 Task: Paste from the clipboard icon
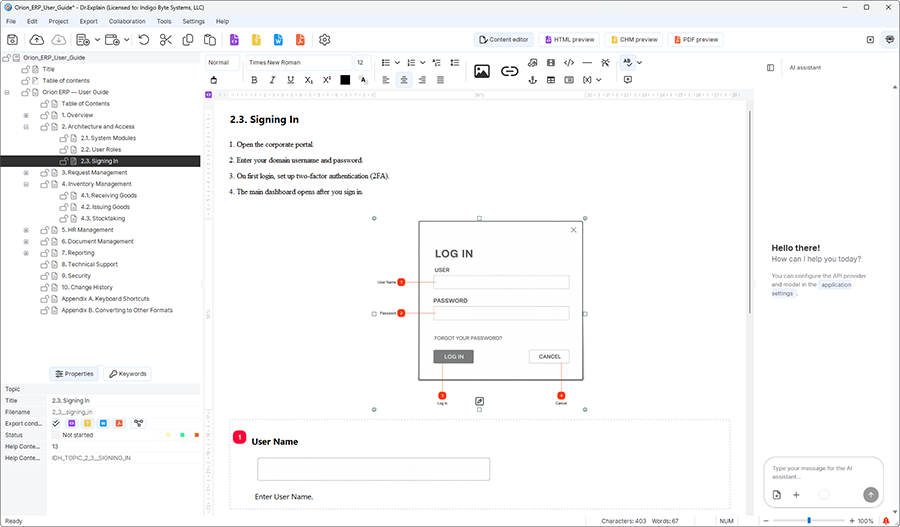(x=210, y=40)
